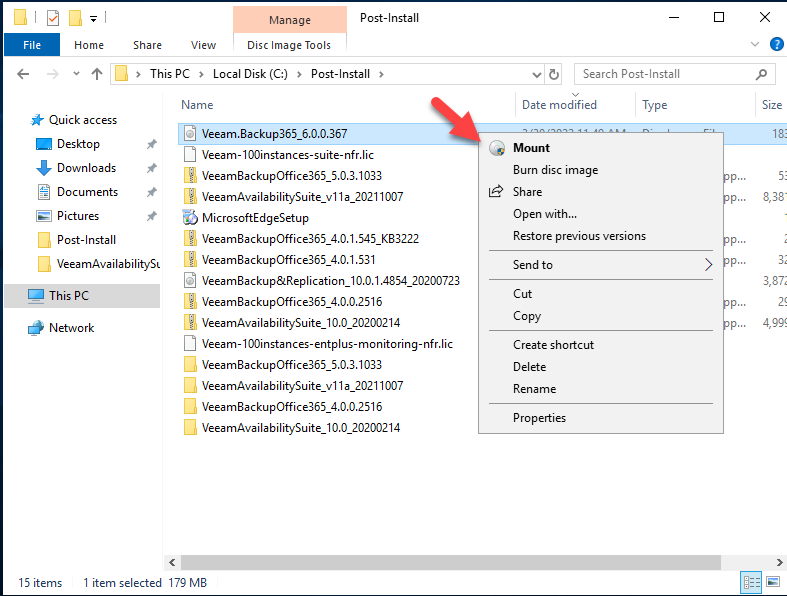The height and width of the screenshot is (596, 787).
Task: Choose Copy from the context menu
Action: [600, 316]
